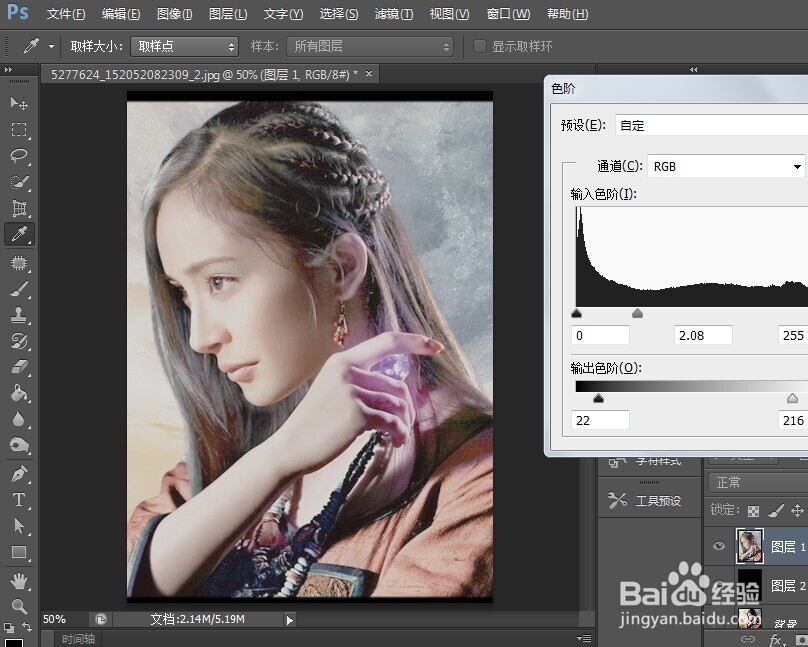Select the Crop tool
Viewport: 808px width, 647px height.
click(x=19, y=208)
